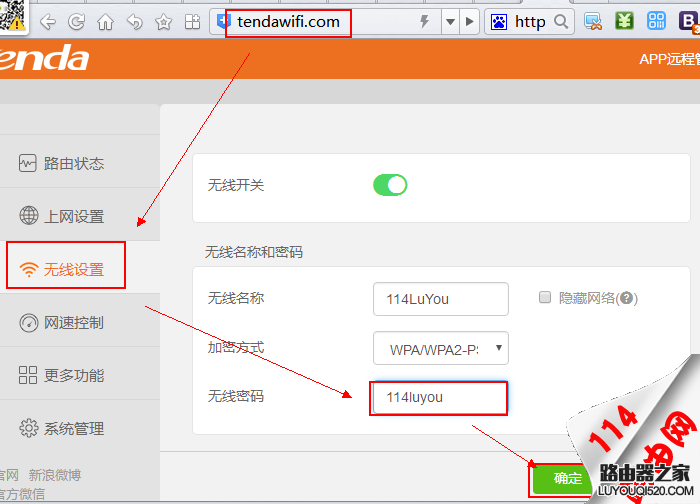Viewport: 700px width, 504px height.
Task: Click the search magnifier icon
Action: (561, 21)
